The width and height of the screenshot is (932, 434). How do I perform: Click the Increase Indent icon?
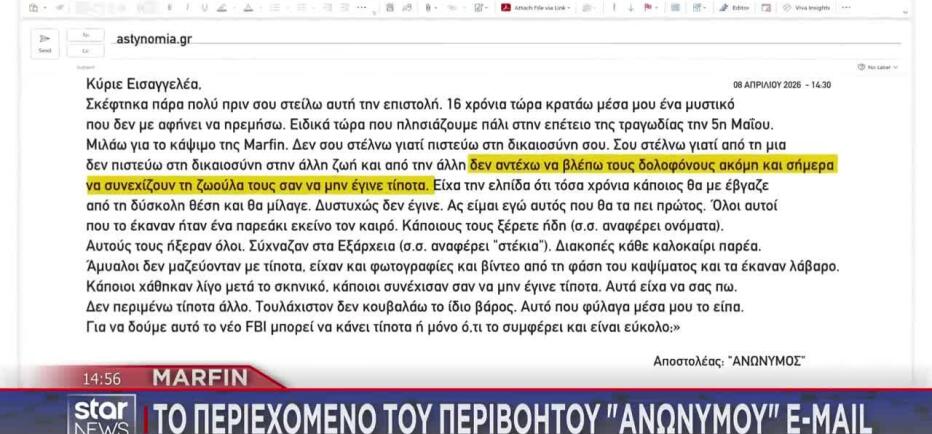(x=344, y=8)
